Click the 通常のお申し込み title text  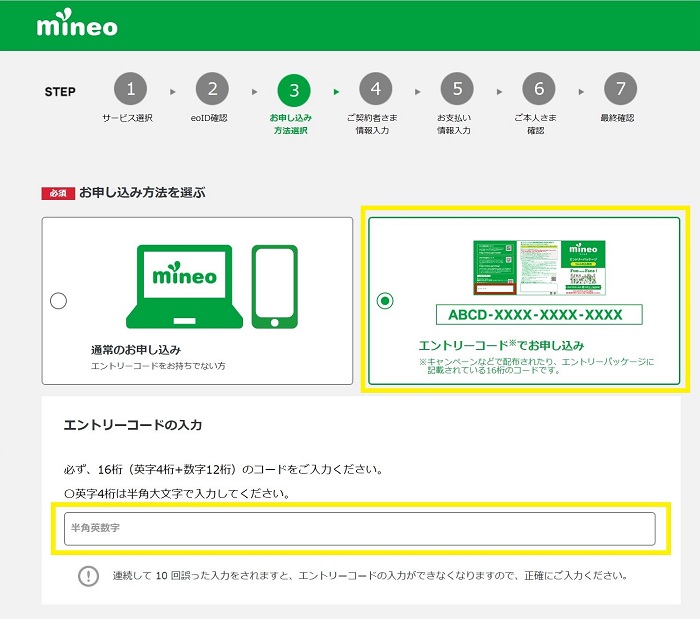coord(136,350)
